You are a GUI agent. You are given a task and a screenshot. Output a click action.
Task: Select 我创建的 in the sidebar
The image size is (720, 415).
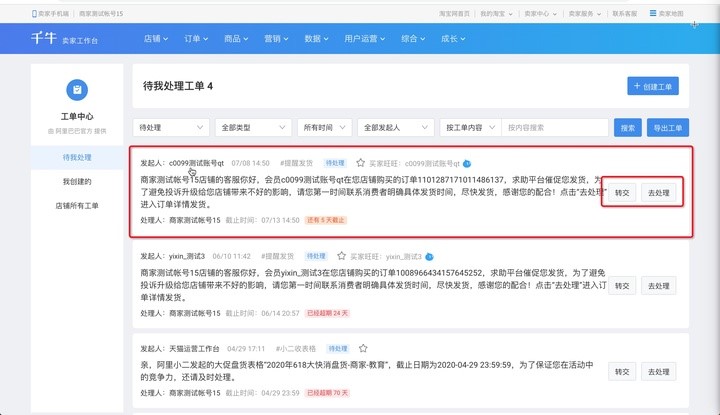[77, 181]
